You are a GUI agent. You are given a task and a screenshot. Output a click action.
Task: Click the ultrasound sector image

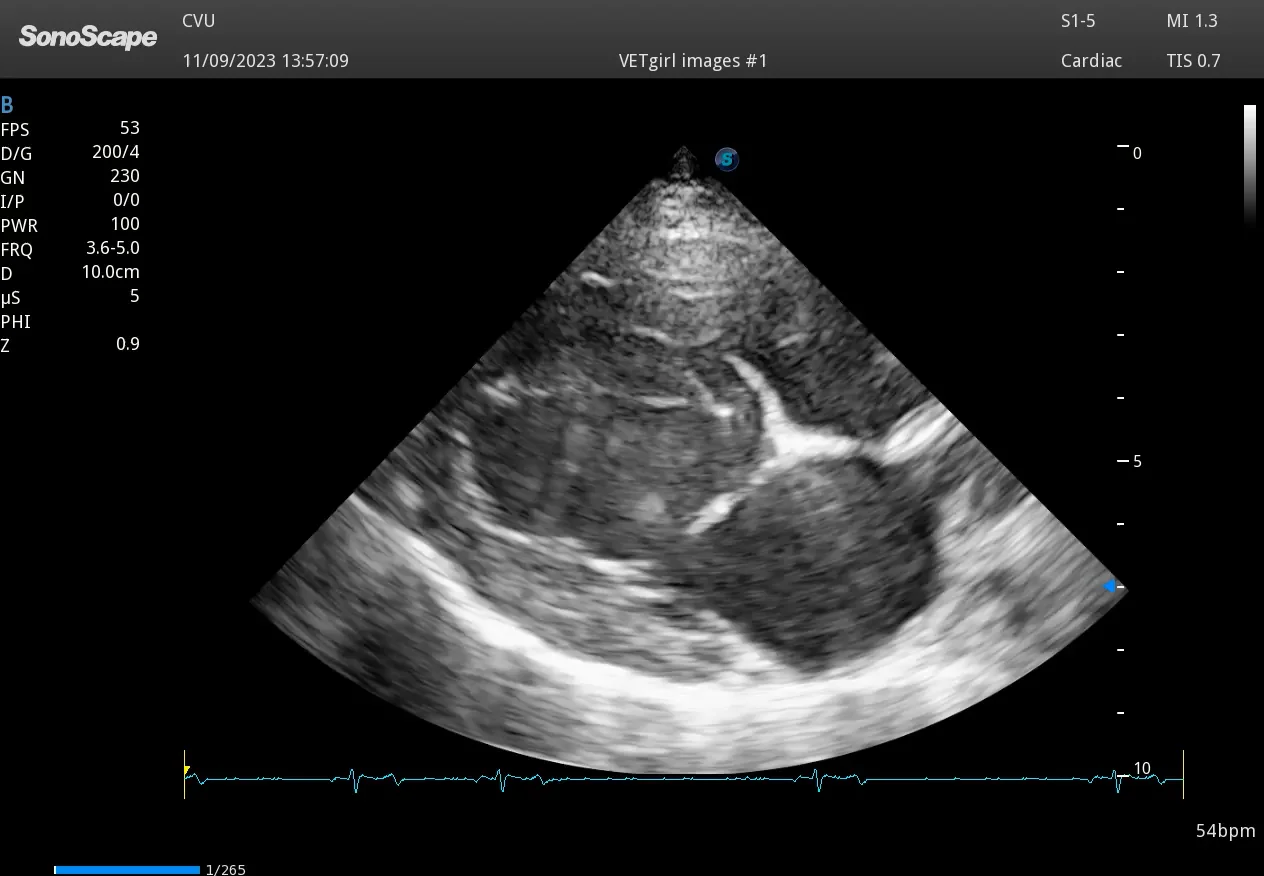coord(688,460)
